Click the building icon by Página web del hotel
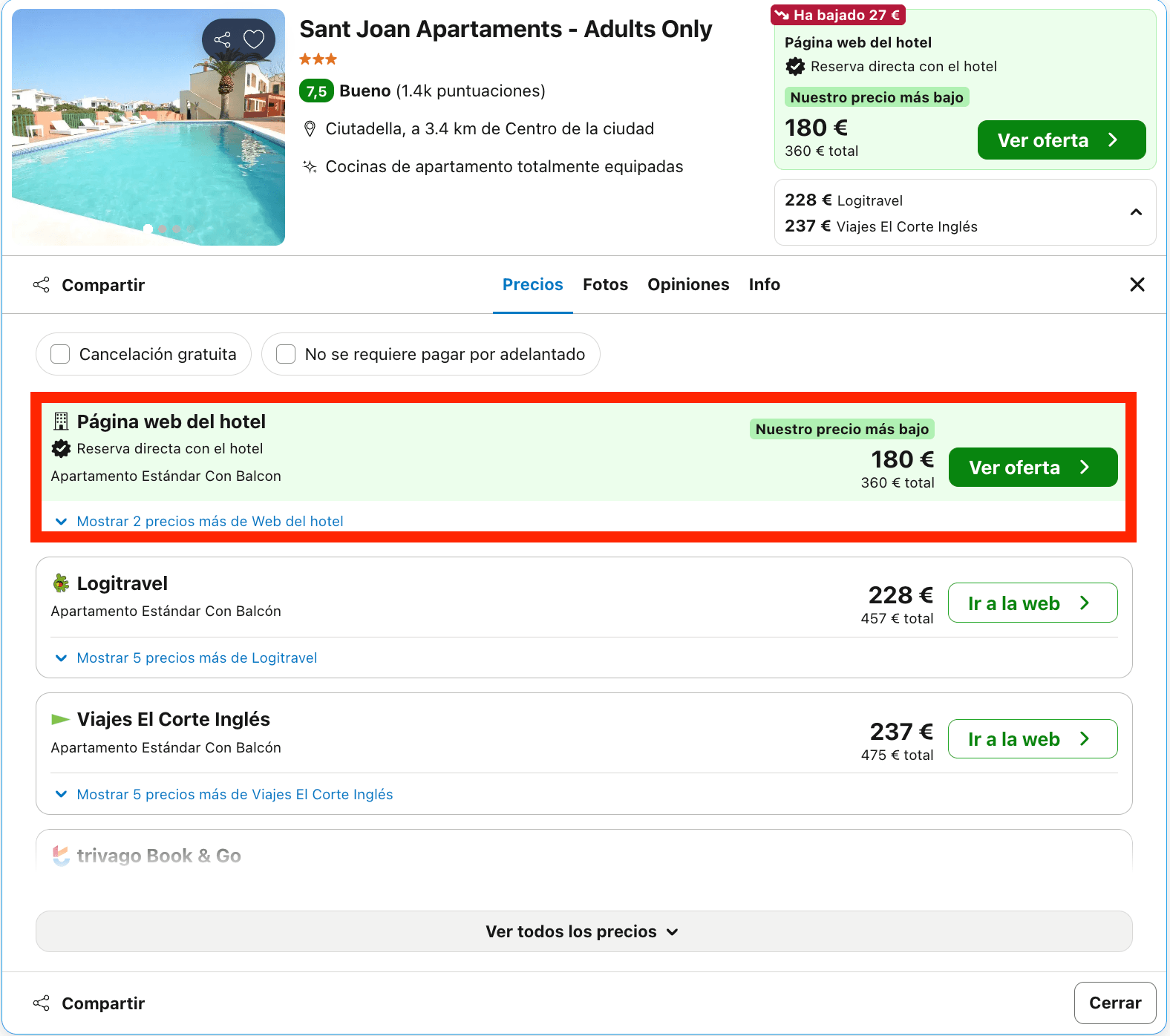 point(61,422)
